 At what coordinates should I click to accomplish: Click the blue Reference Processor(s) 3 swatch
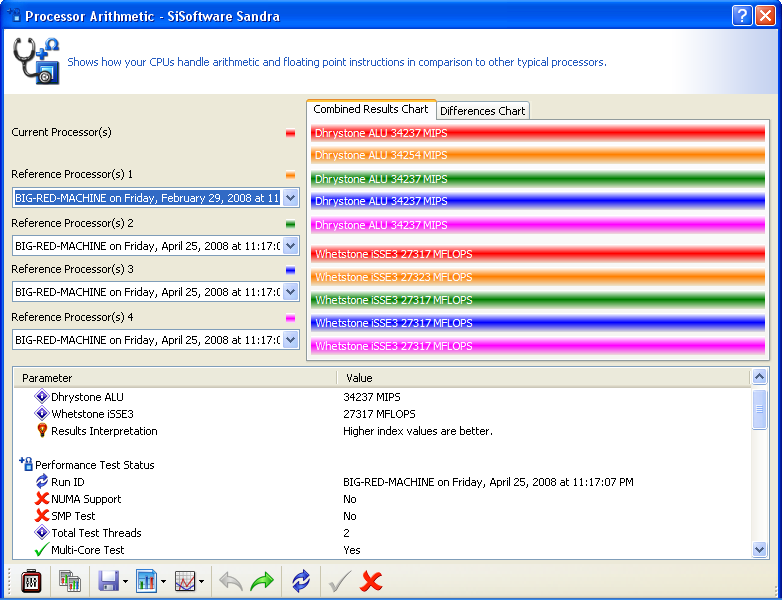click(290, 270)
